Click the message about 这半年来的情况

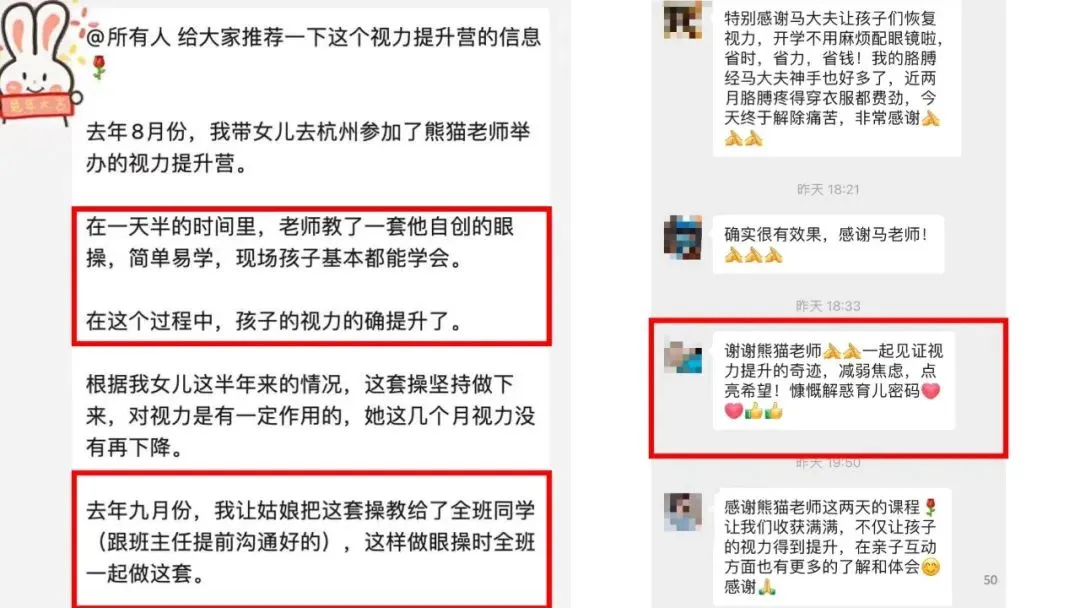310,416
